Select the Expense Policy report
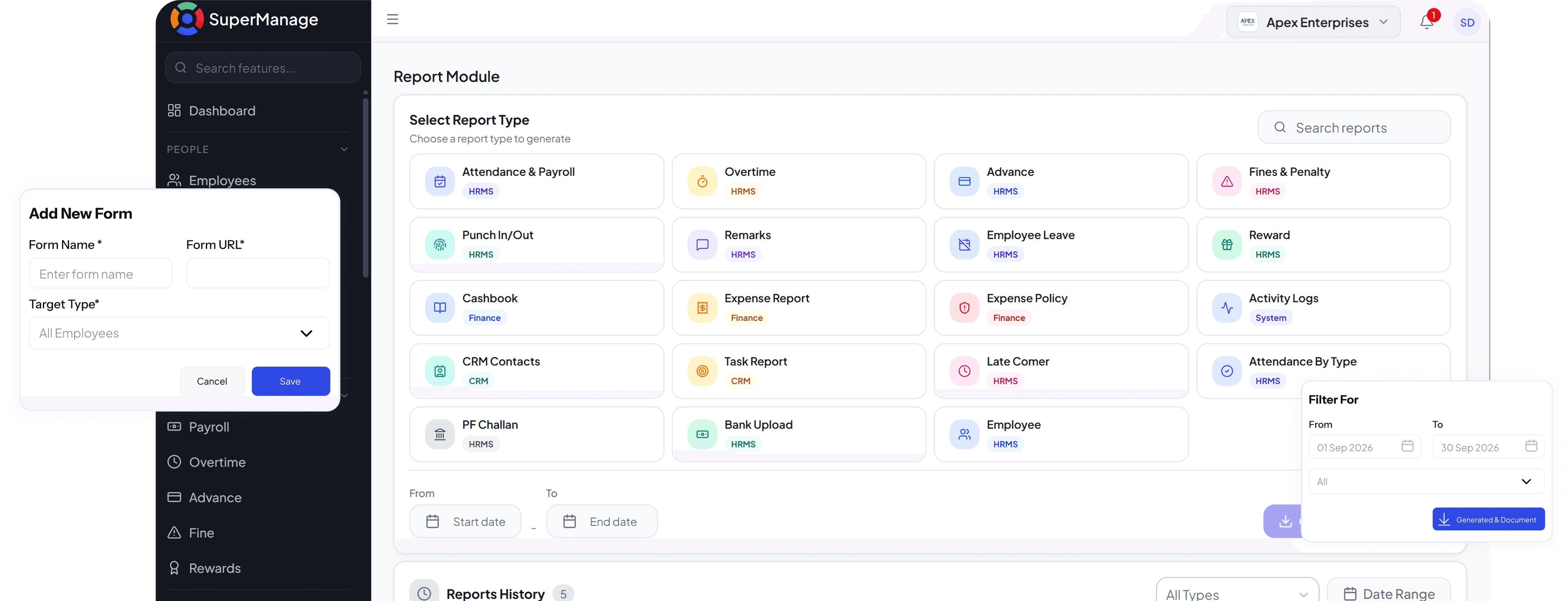Screen dimensions: 1568x601 click(x=1061, y=308)
